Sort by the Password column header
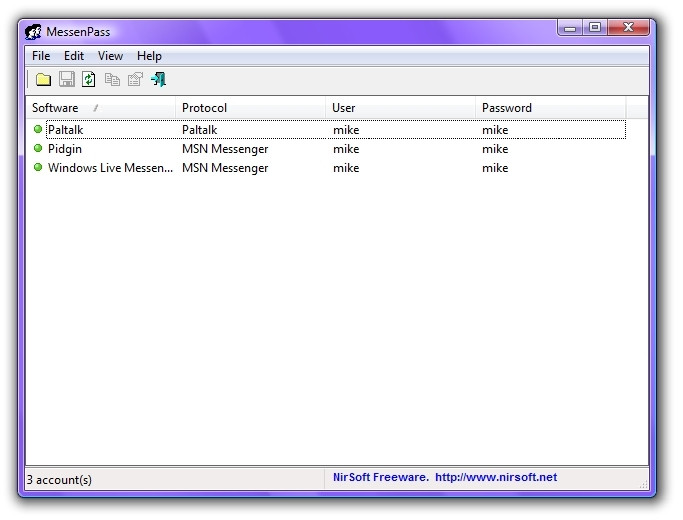 pyautogui.click(x=551, y=108)
